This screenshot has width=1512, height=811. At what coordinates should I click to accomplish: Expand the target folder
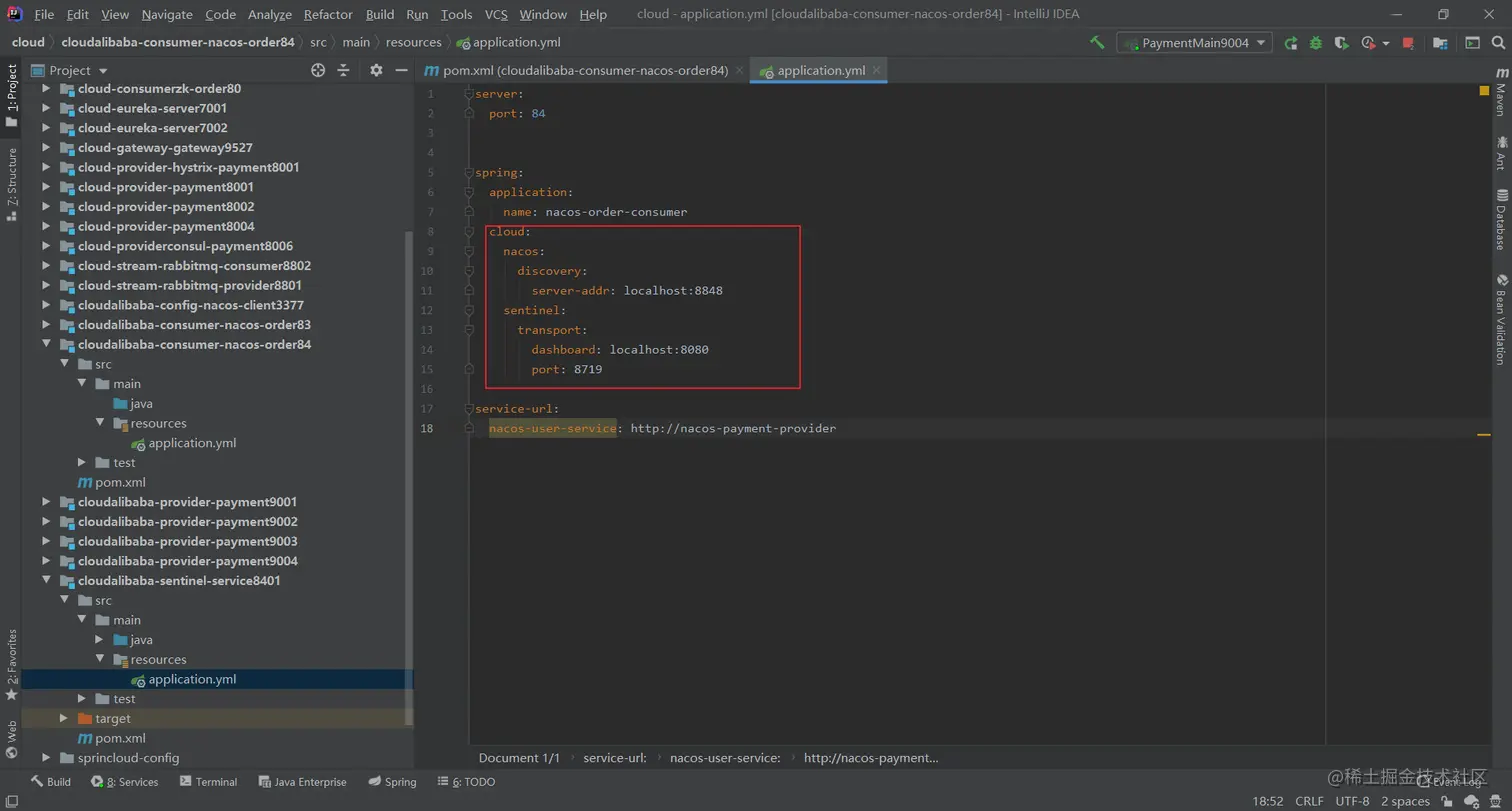click(x=64, y=719)
